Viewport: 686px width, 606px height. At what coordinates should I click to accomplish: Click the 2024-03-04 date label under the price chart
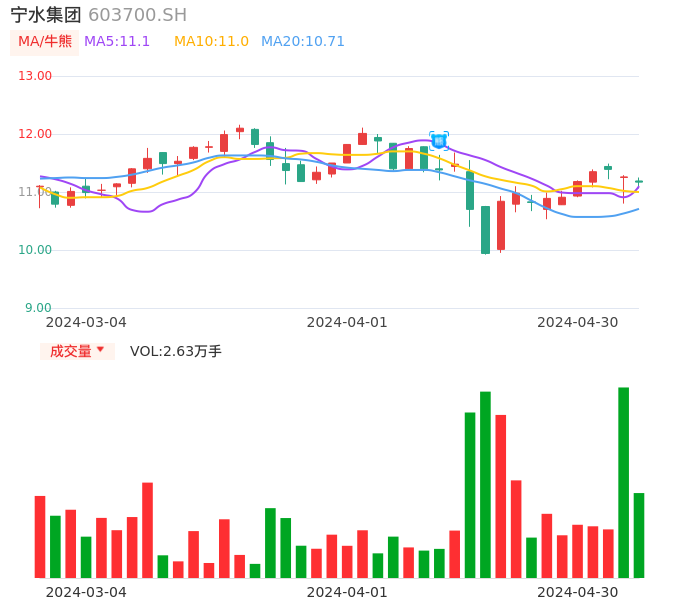click(86, 322)
